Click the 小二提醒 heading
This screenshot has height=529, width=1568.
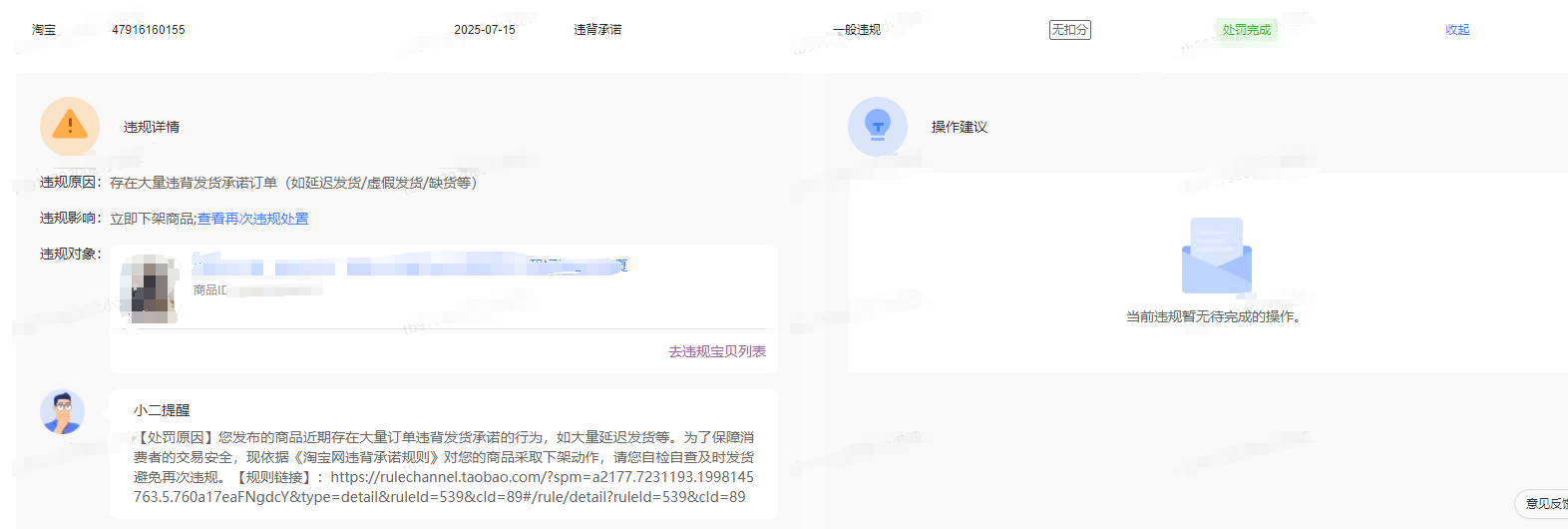162,410
